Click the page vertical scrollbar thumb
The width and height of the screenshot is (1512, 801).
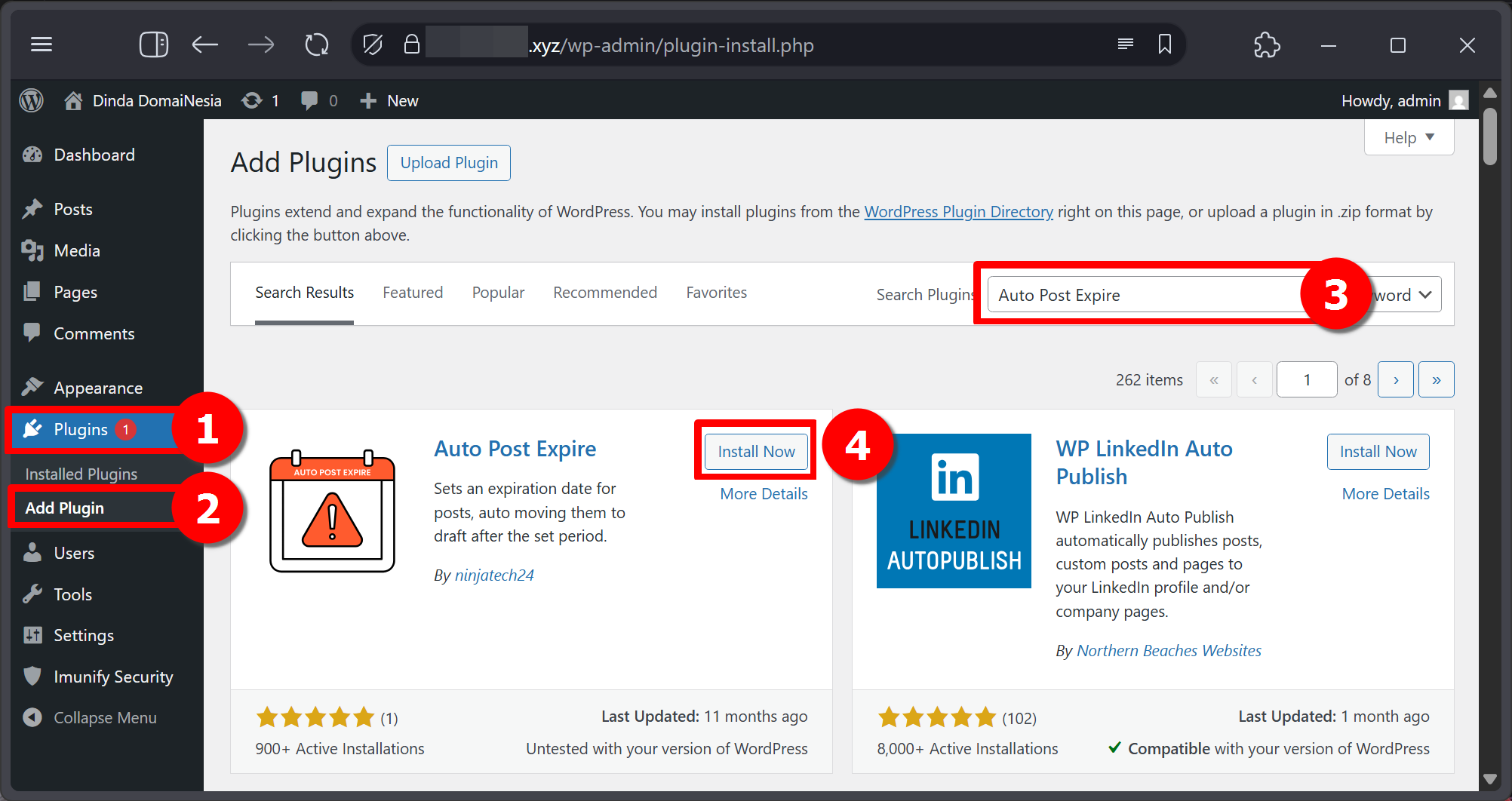[x=1490, y=137]
